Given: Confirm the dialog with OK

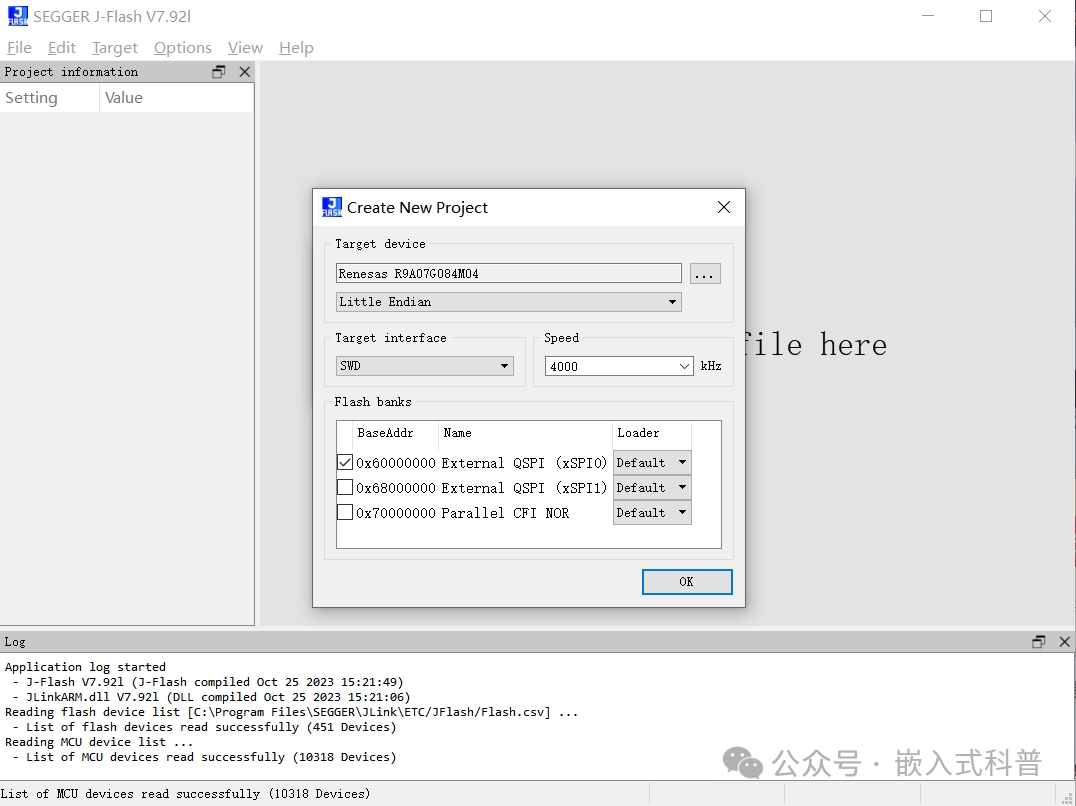Looking at the screenshot, I should click(687, 582).
